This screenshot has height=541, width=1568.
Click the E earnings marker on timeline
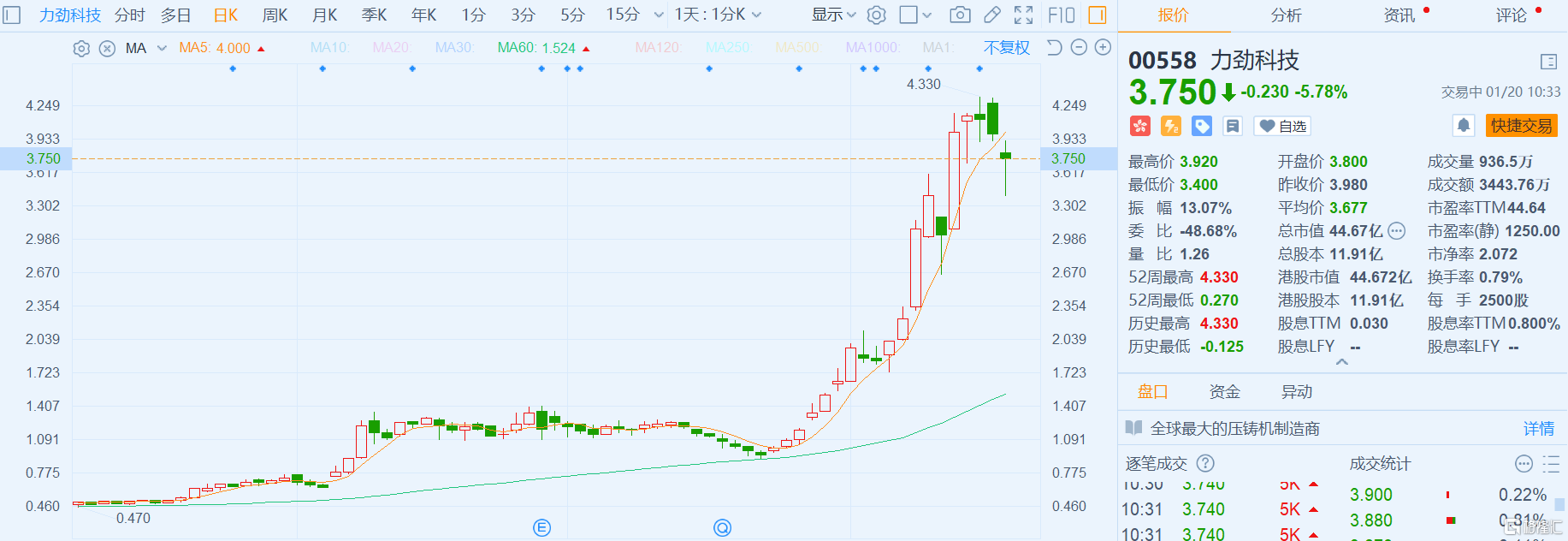[x=541, y=527]
